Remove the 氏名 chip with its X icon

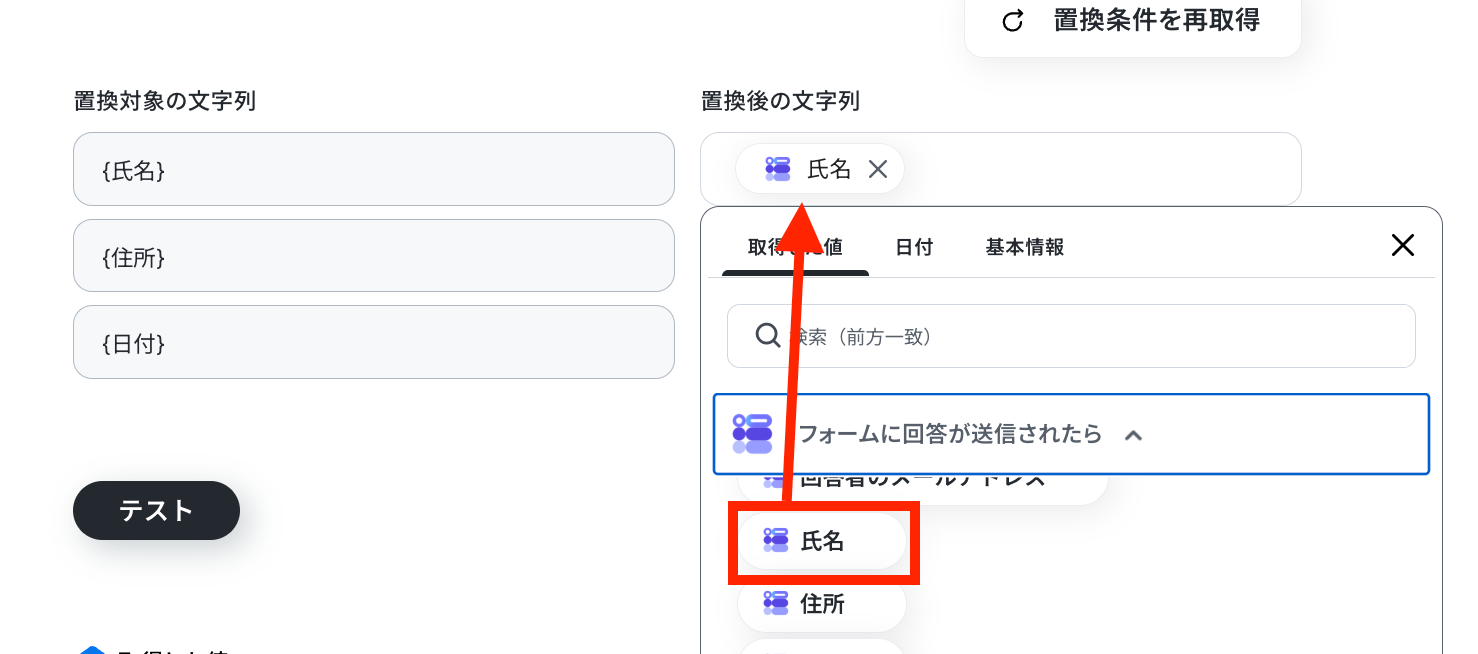click(x=878, y=169)
